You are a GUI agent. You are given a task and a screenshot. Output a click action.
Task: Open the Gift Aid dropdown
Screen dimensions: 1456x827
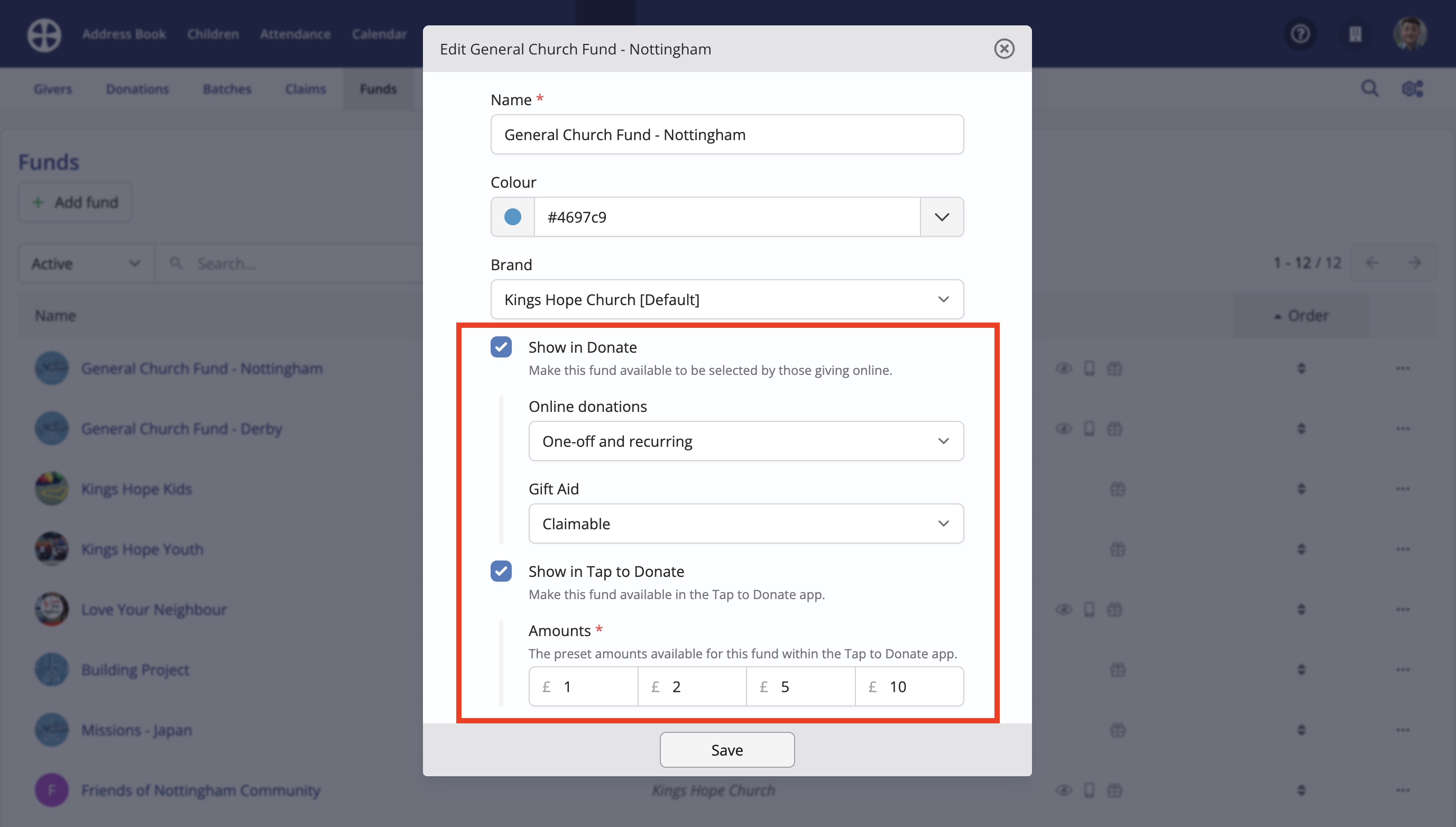coord(745,523)
